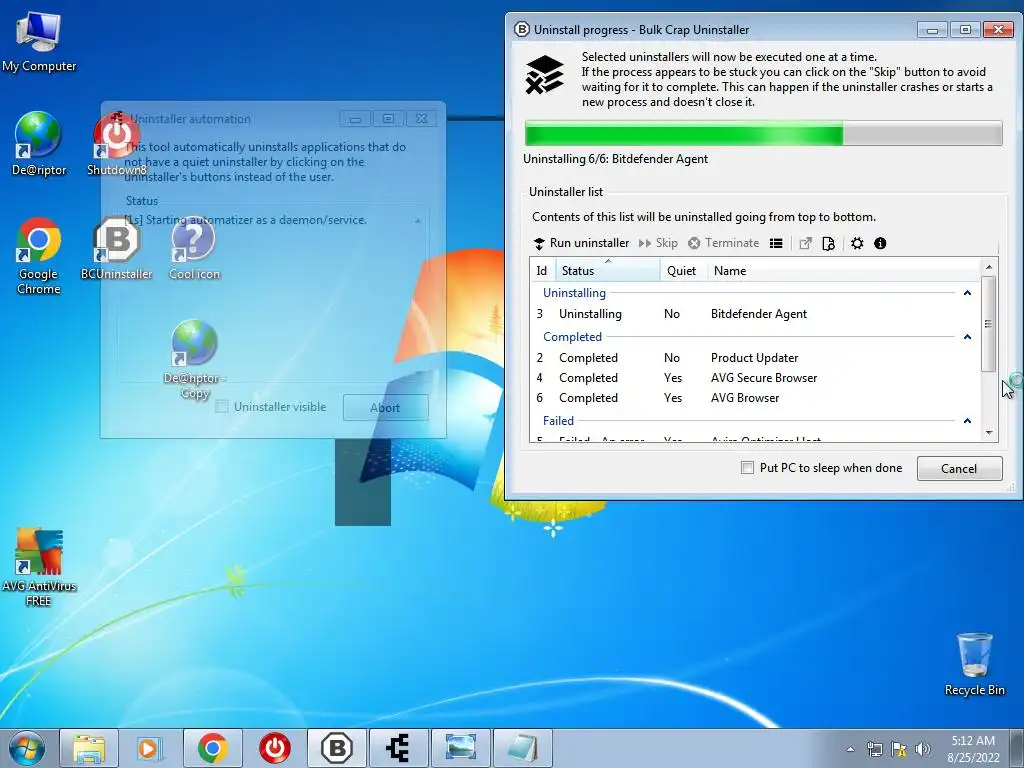
Task: Click Abort in Uninstaller automation window
Action: tap(385, 408)
